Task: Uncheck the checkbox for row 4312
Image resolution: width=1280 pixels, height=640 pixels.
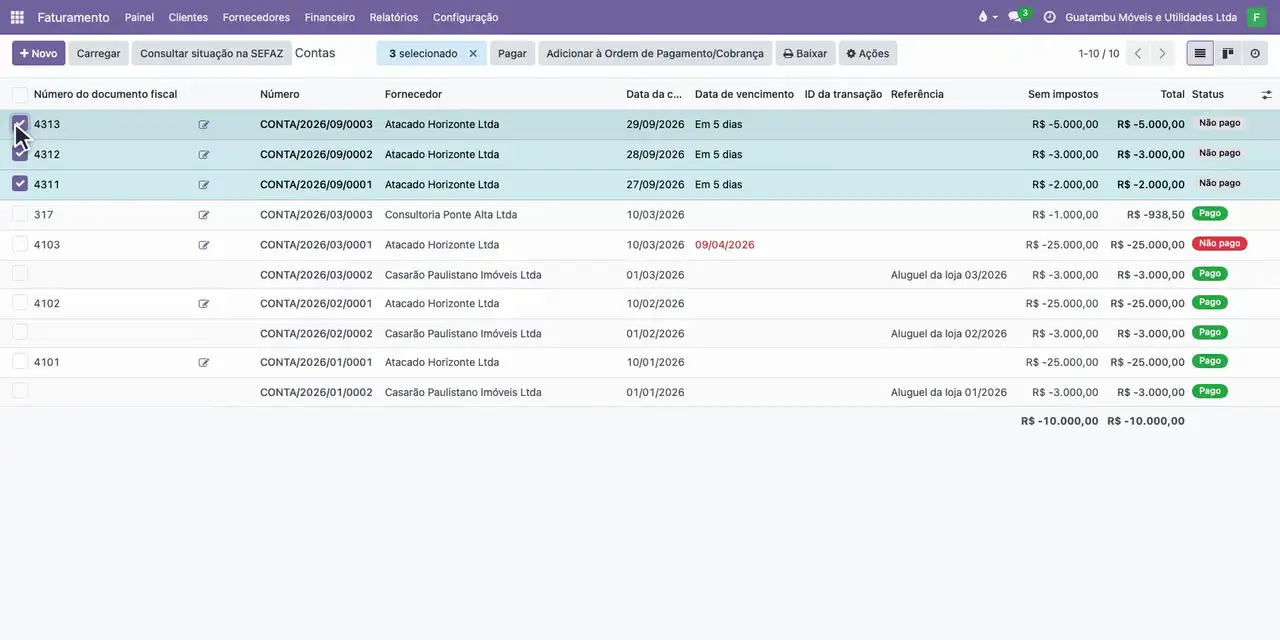Action: point(20,154)
